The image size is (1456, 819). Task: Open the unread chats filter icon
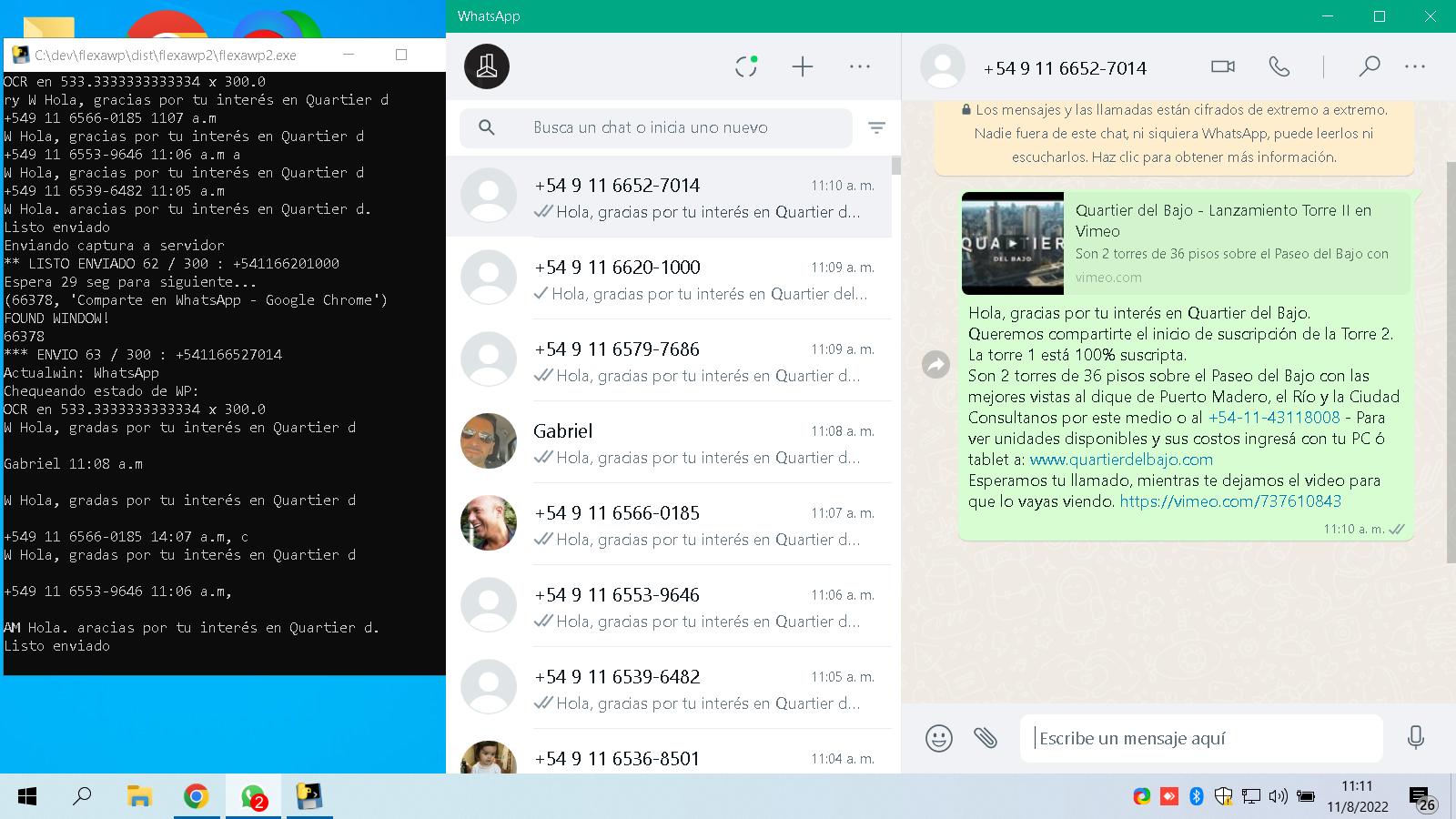point(876,128)
